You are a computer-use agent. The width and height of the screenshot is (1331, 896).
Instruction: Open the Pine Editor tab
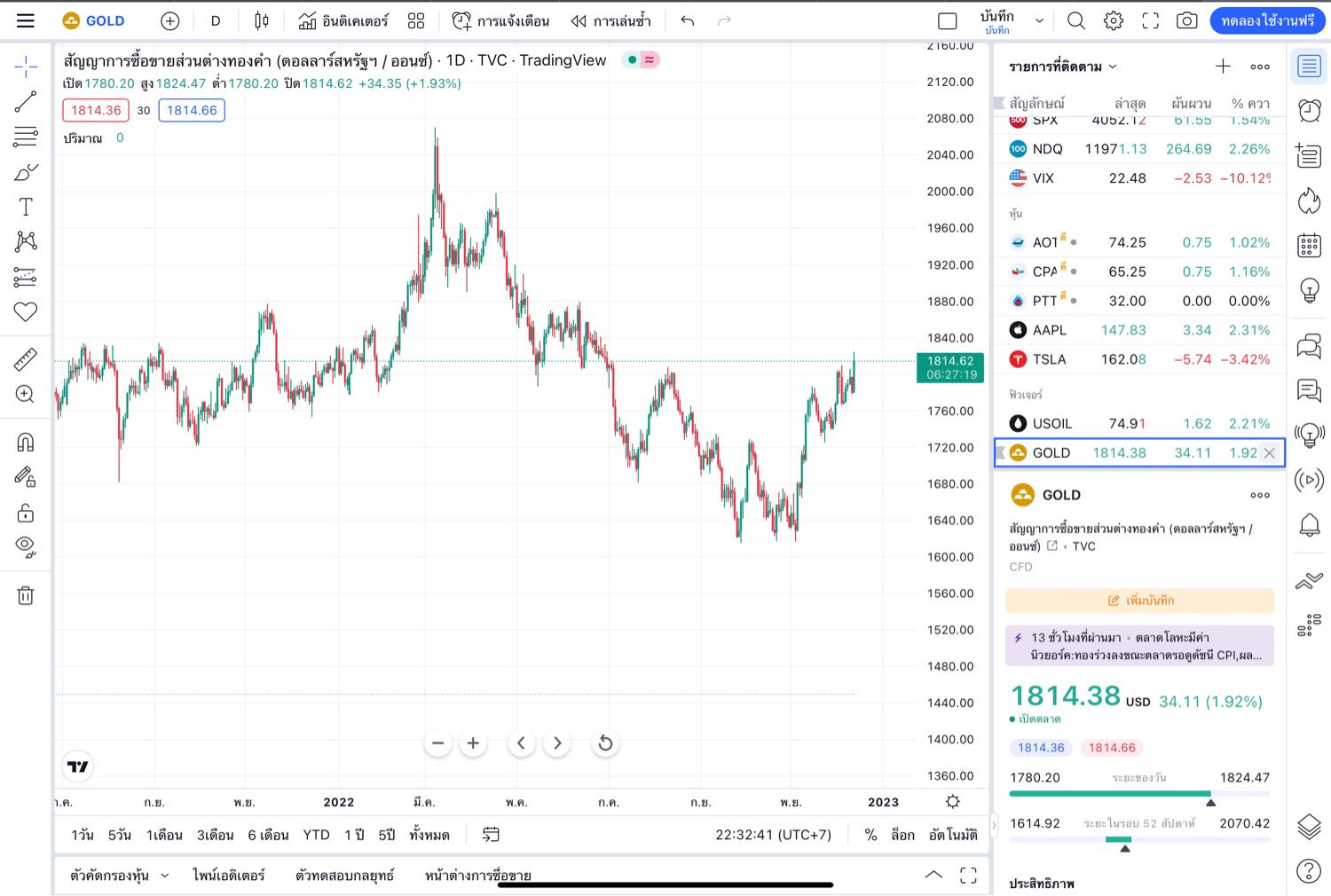(x=229, y=876)
